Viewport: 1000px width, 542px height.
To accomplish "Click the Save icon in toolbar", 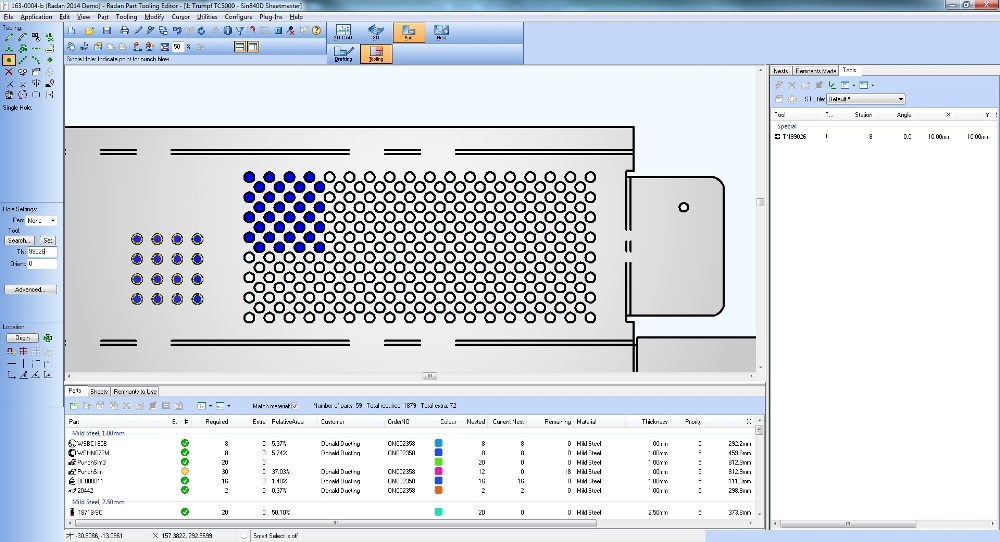I will click(x=107, y=31).
